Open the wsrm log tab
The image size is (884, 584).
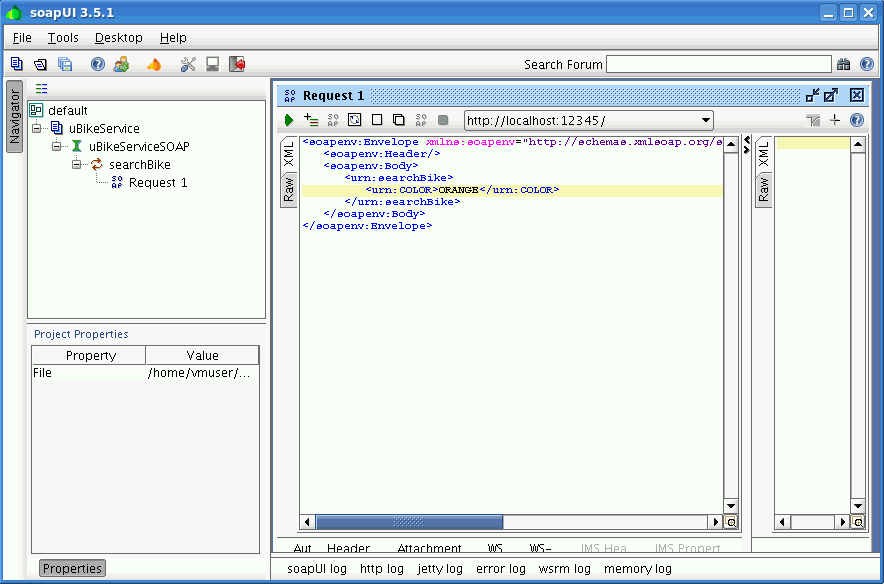coord(564,569)
